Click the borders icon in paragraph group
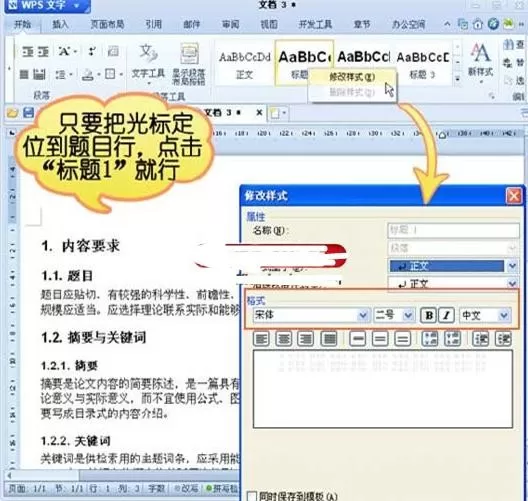The image size is (528, 501). (110, 74)
